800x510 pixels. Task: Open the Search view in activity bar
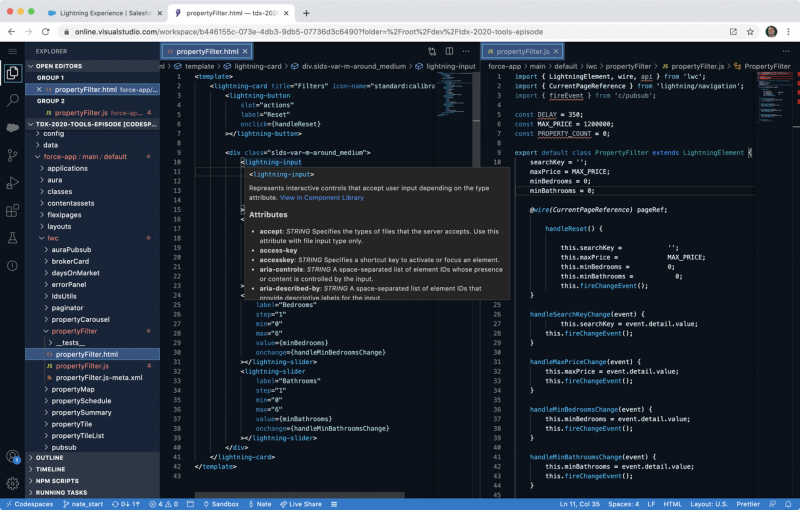pos(12,100)
